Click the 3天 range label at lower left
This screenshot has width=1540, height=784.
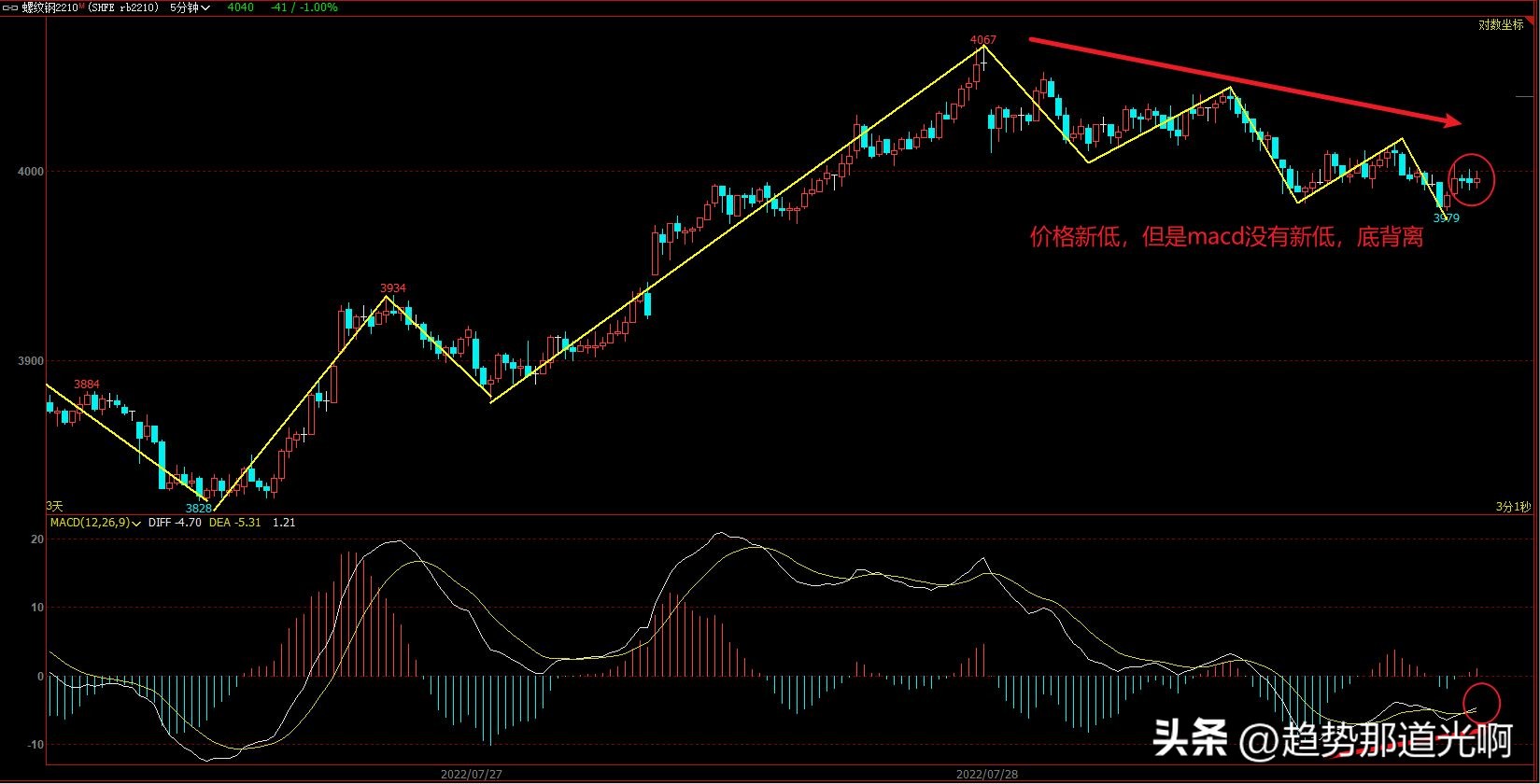54,506
